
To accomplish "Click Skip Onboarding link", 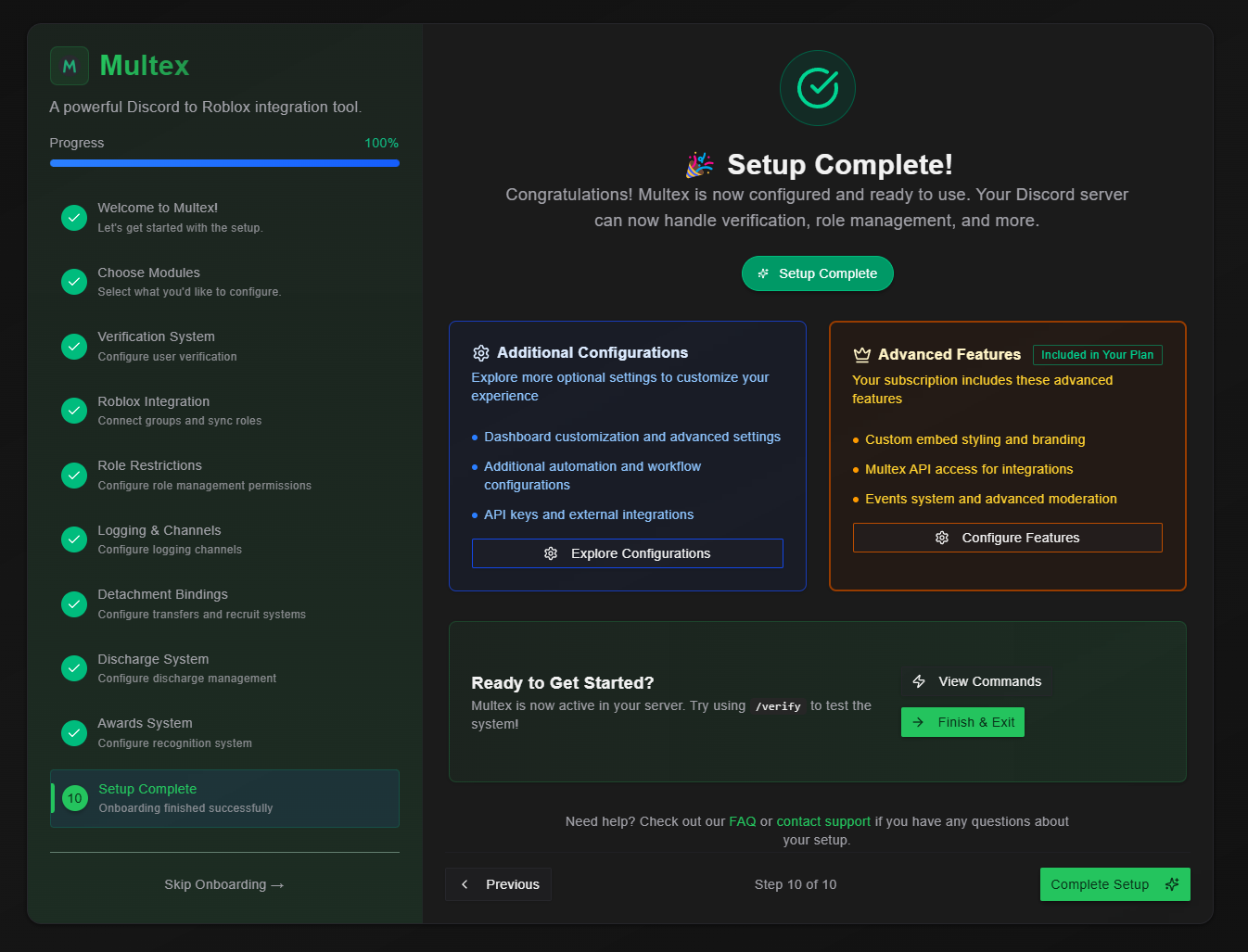I will pyautogui.click(x=224, y=884).
